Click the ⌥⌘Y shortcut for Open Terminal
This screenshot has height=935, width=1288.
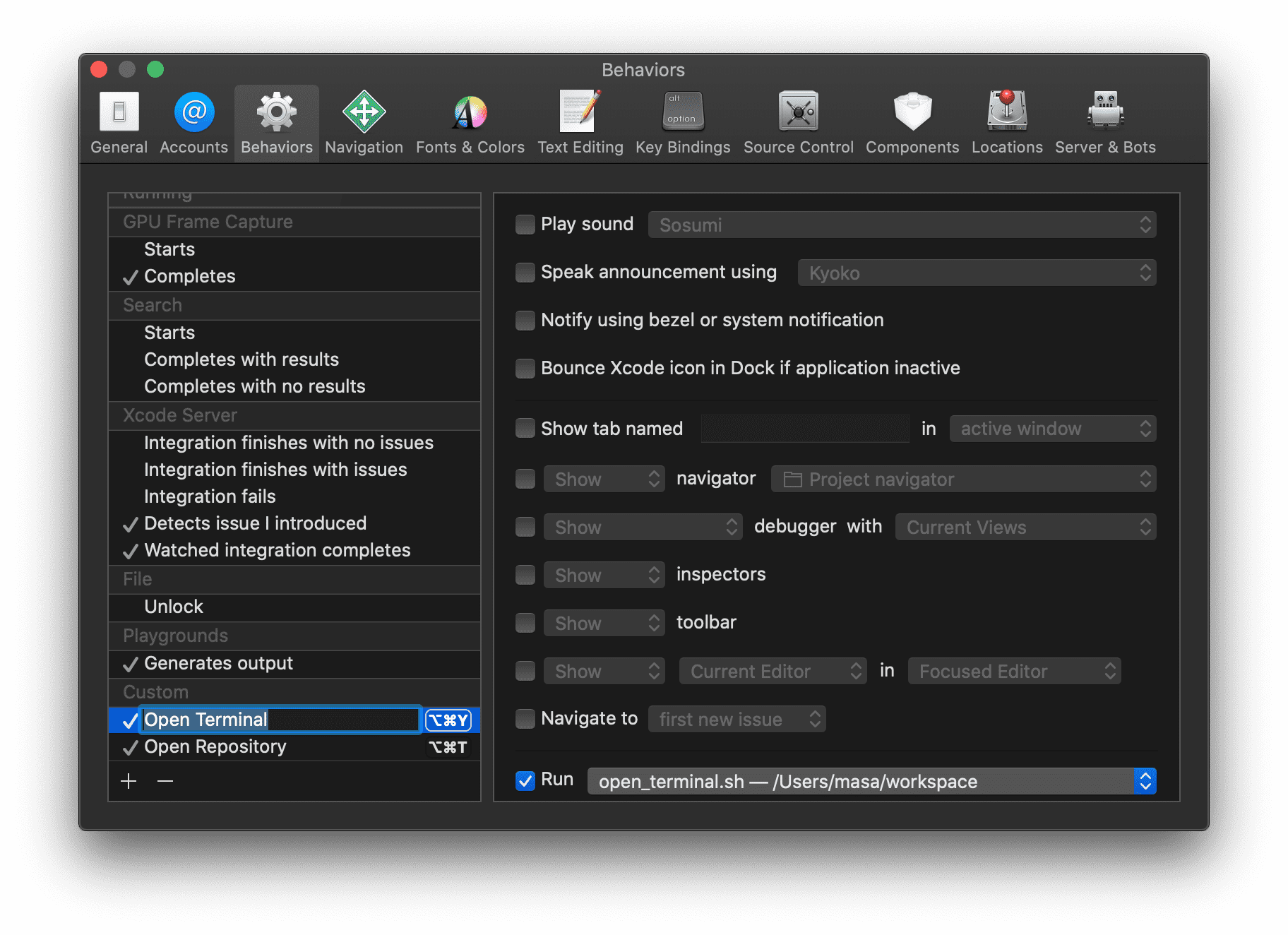click(448, 720)
